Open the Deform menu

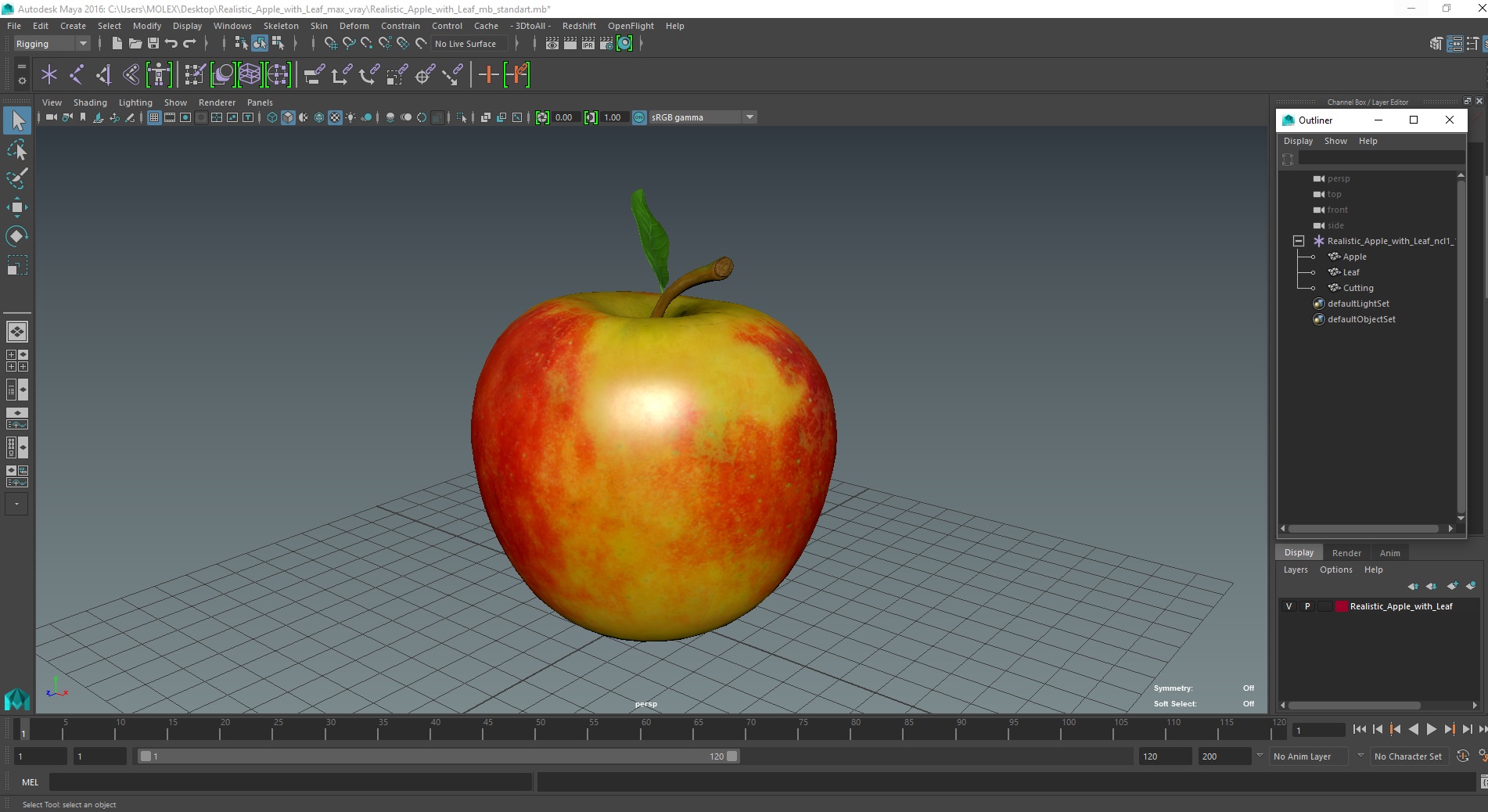click(354, 26)
